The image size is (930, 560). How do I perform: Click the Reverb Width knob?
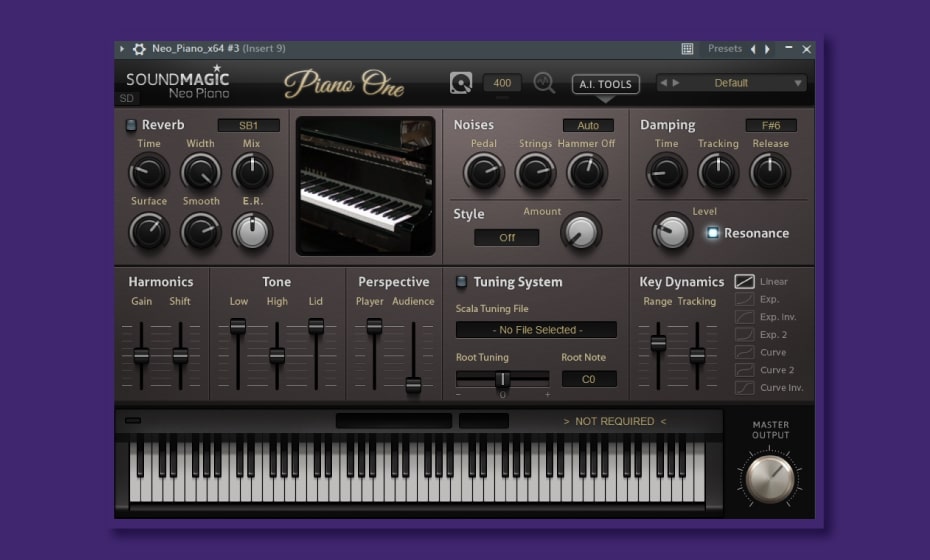(200, 172)
